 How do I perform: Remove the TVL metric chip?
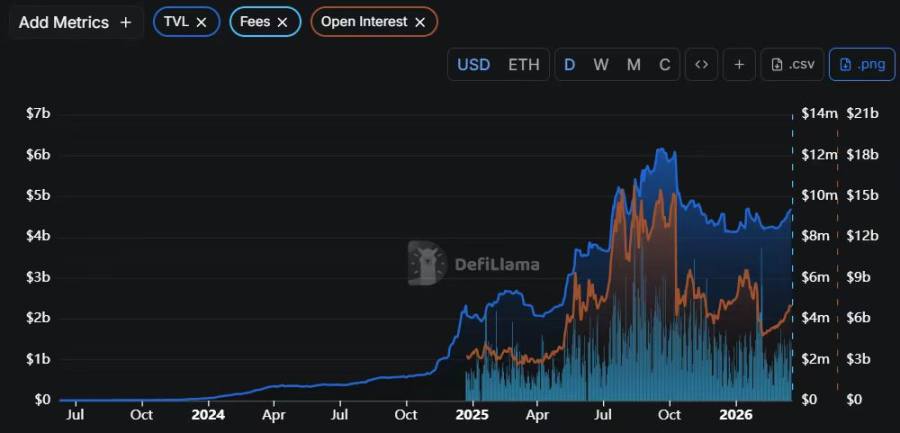click(x=202, y=21)
